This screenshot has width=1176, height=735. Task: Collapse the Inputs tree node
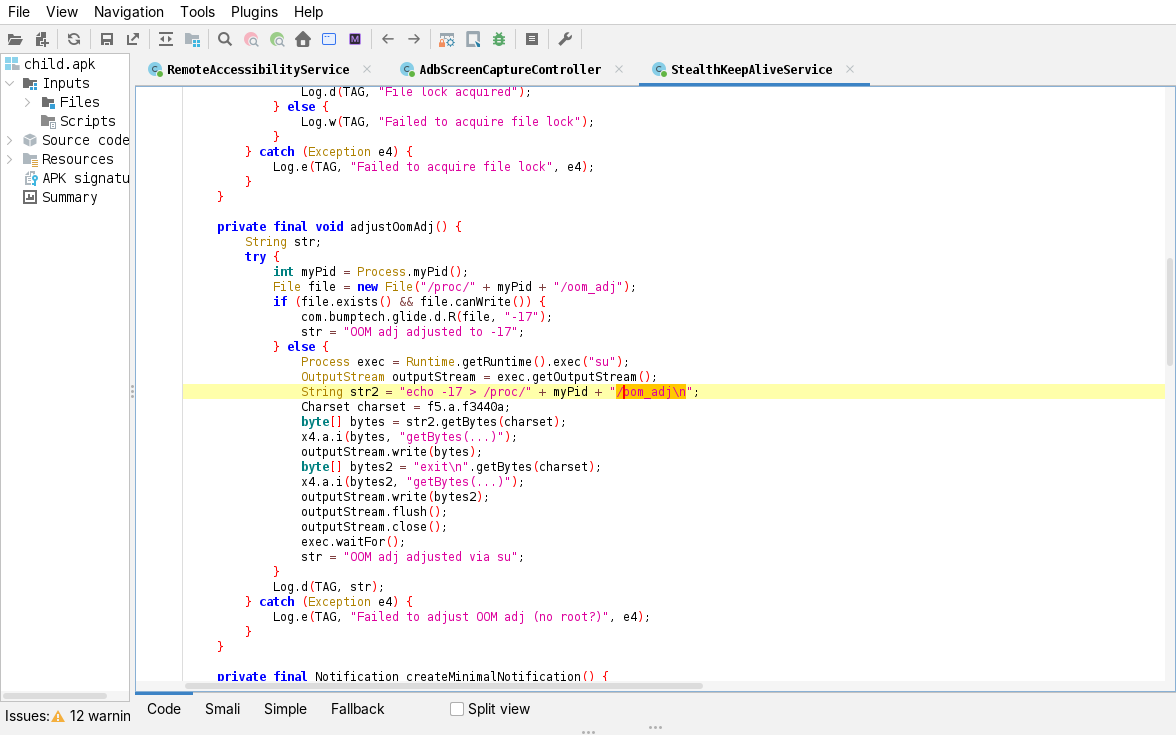tap(10, 83)
